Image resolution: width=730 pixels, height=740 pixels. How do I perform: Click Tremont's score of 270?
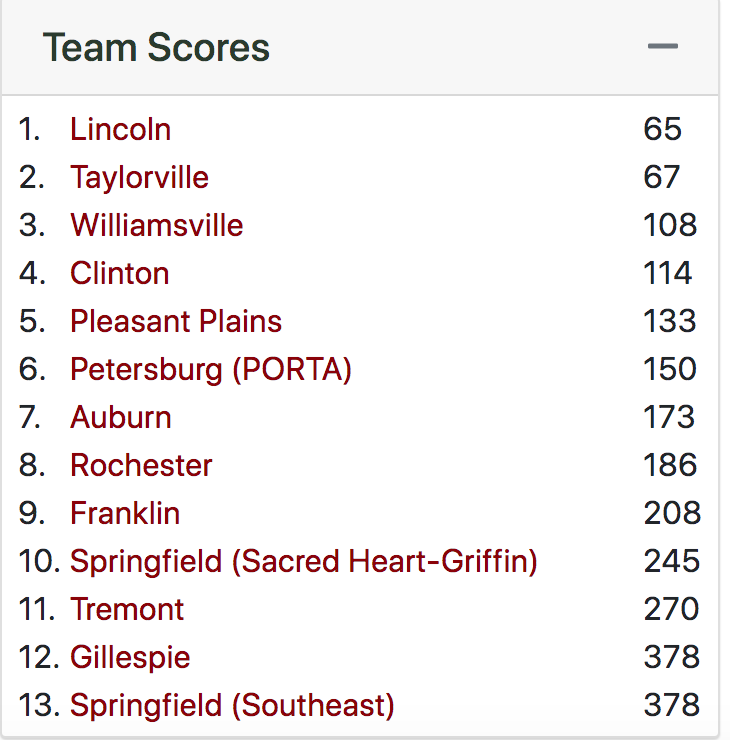[671, 609]
